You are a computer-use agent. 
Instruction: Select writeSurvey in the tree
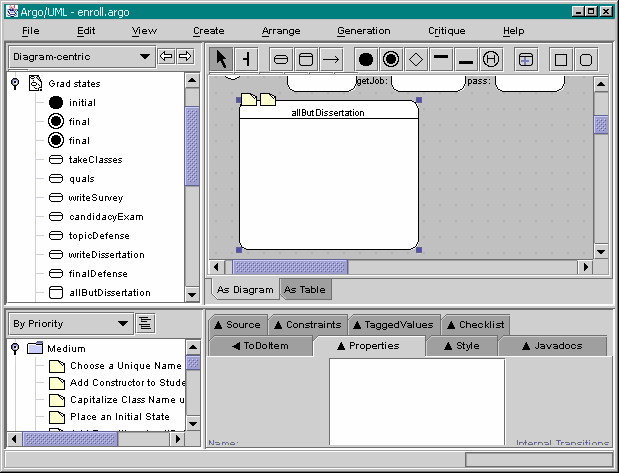(86, 197)
